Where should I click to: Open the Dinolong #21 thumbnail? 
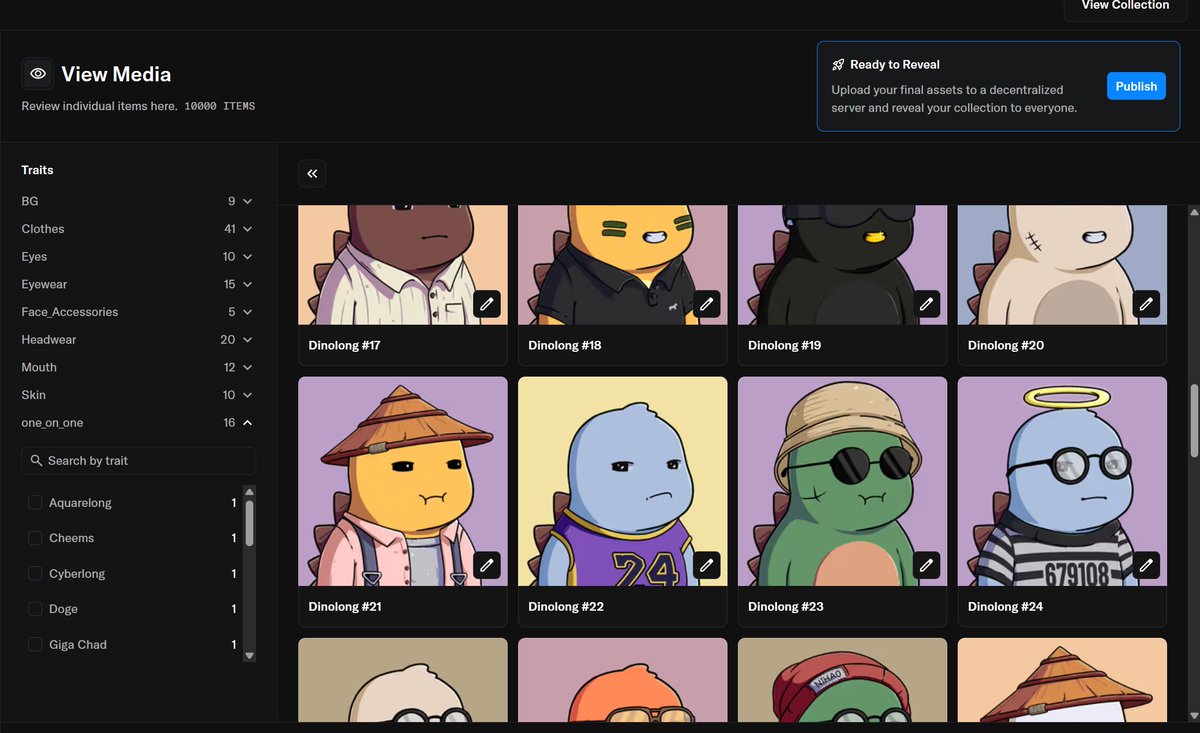(x=403, y=481)
